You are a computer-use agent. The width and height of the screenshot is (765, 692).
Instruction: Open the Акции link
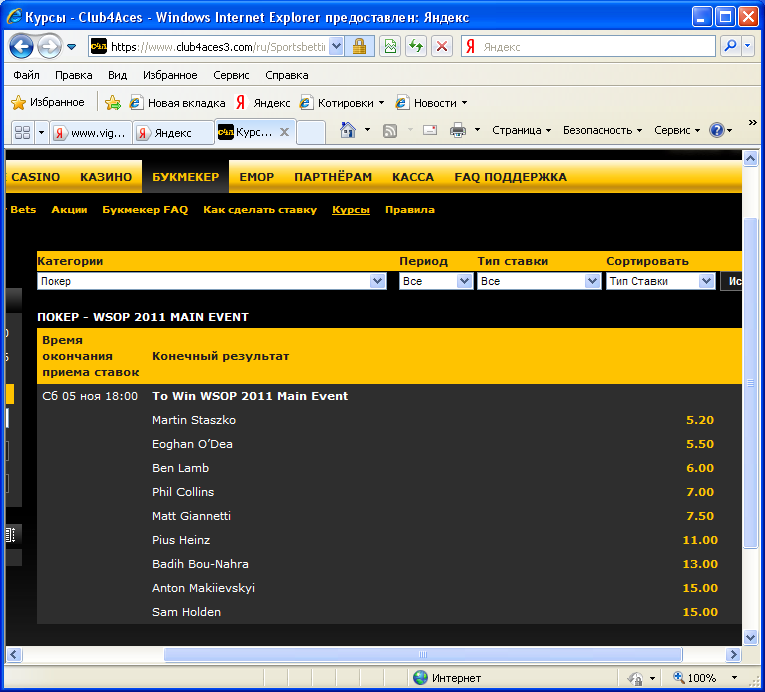pyautogui.click(x=69, y=210)
